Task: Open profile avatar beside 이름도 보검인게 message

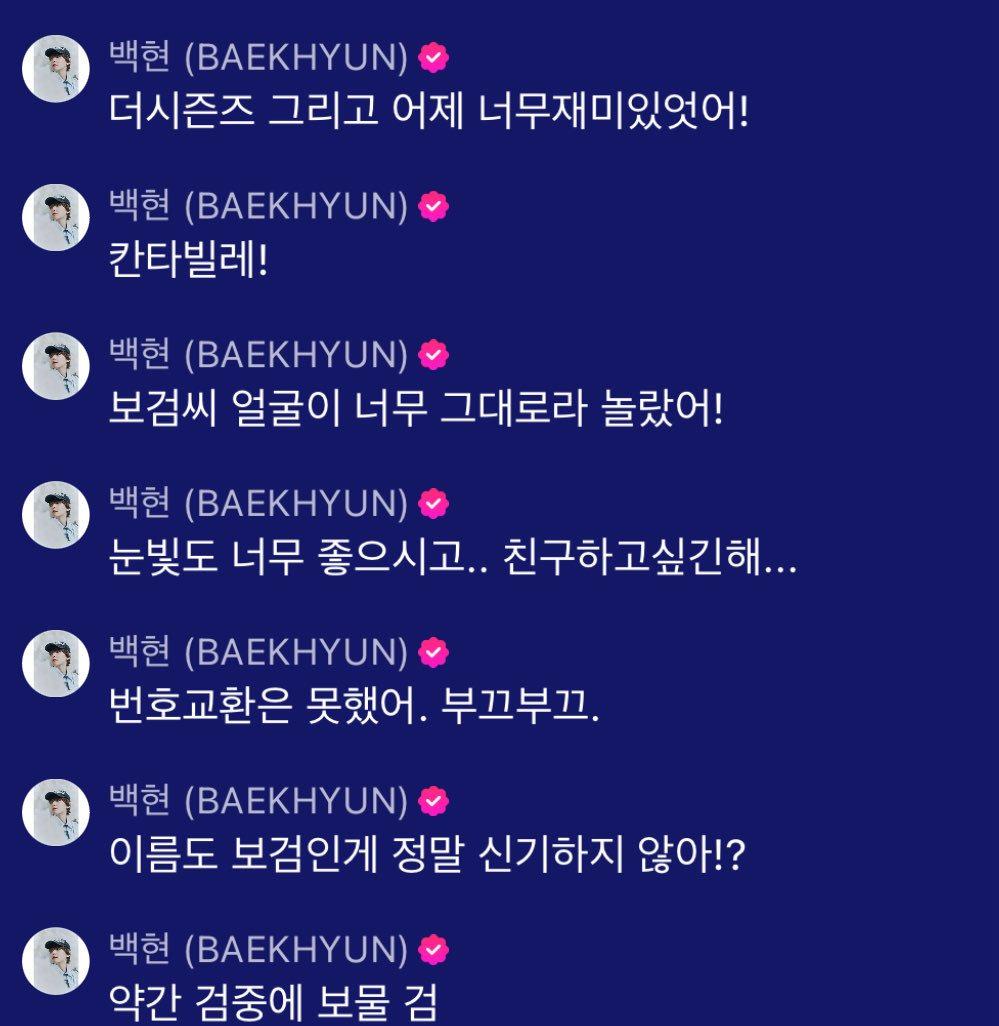Action: coord(56,812)
